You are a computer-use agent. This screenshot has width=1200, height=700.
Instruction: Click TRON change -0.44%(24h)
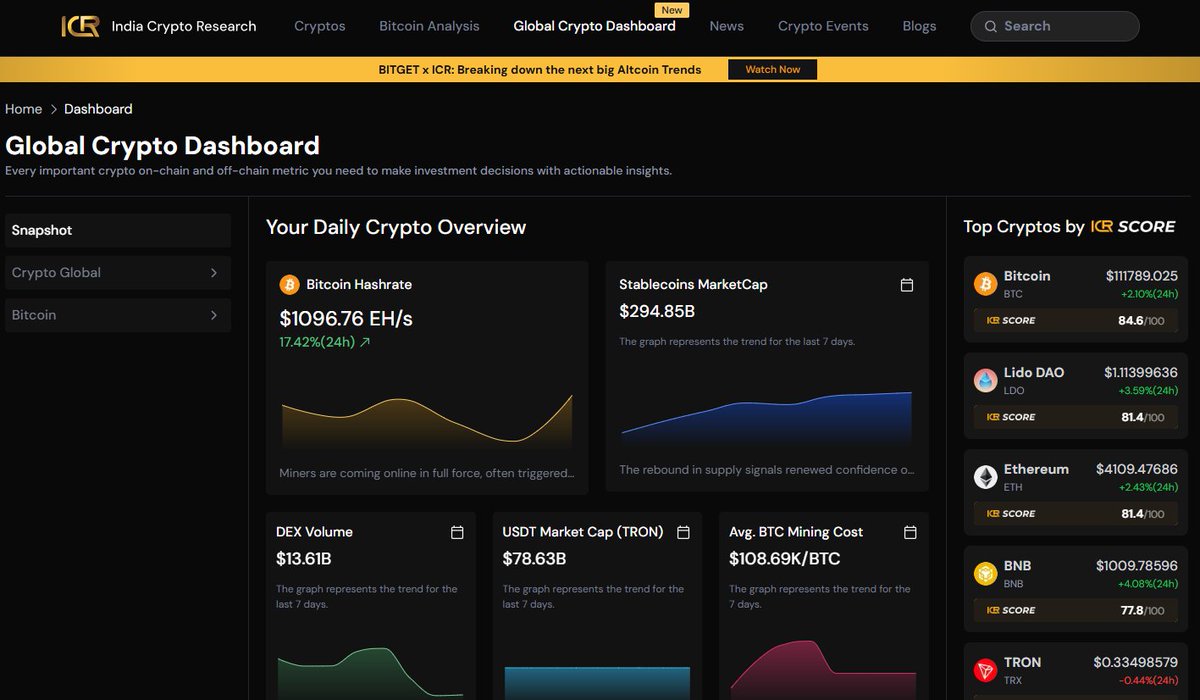(1149, 680)
